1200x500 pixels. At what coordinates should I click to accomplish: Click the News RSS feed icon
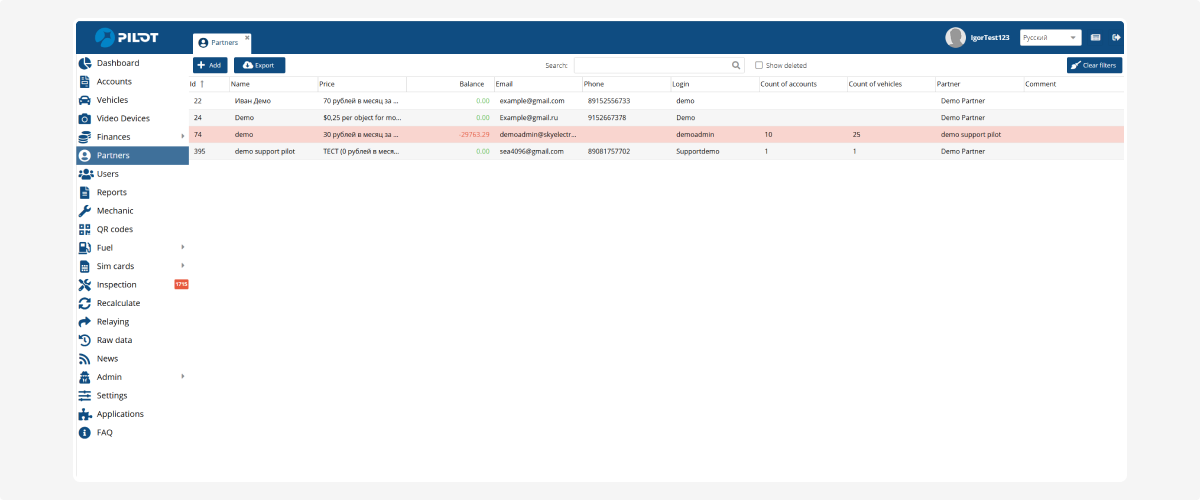tap(85, 359)
